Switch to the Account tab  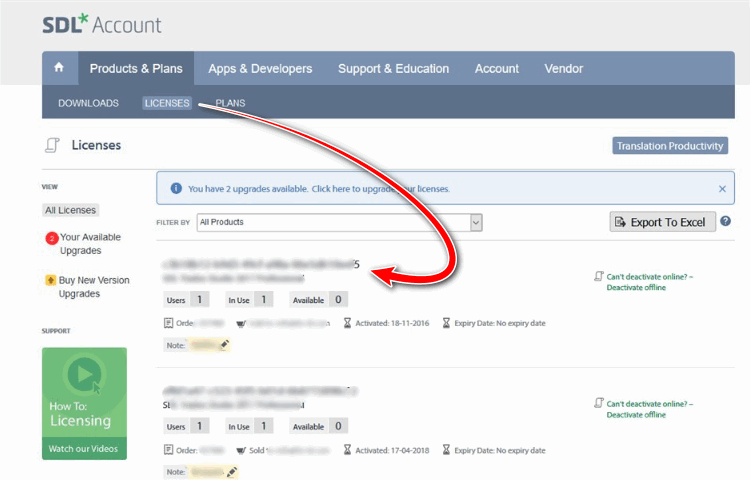[496, 68]
